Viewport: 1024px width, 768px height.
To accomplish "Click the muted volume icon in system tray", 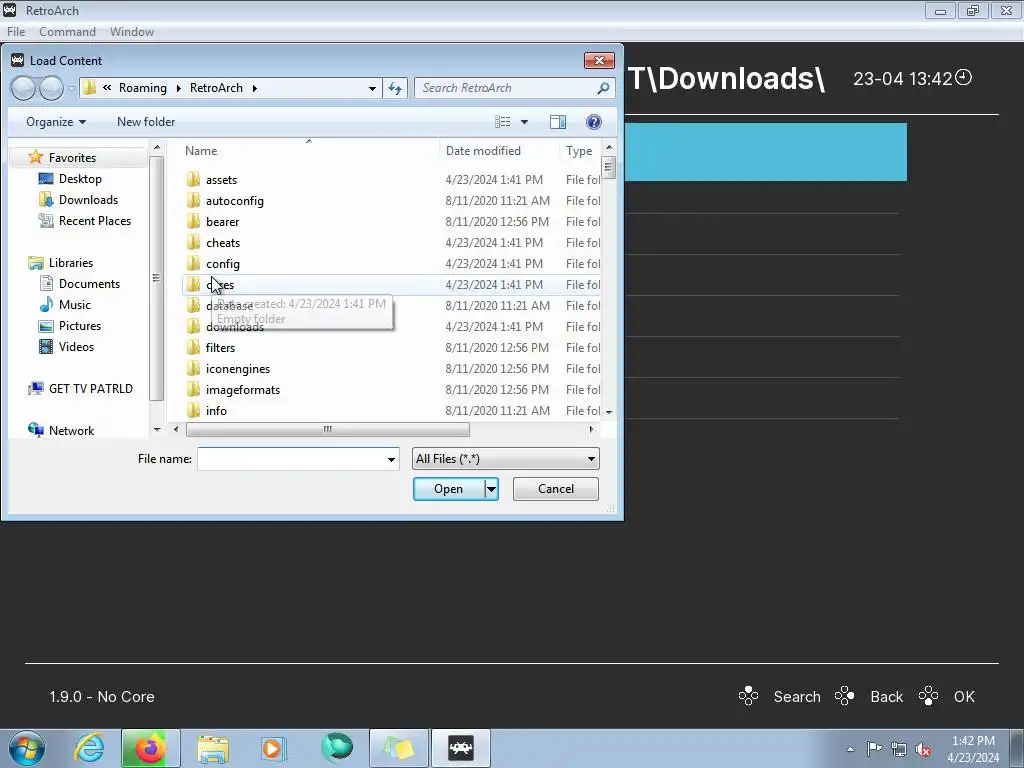I will [923, 749].
